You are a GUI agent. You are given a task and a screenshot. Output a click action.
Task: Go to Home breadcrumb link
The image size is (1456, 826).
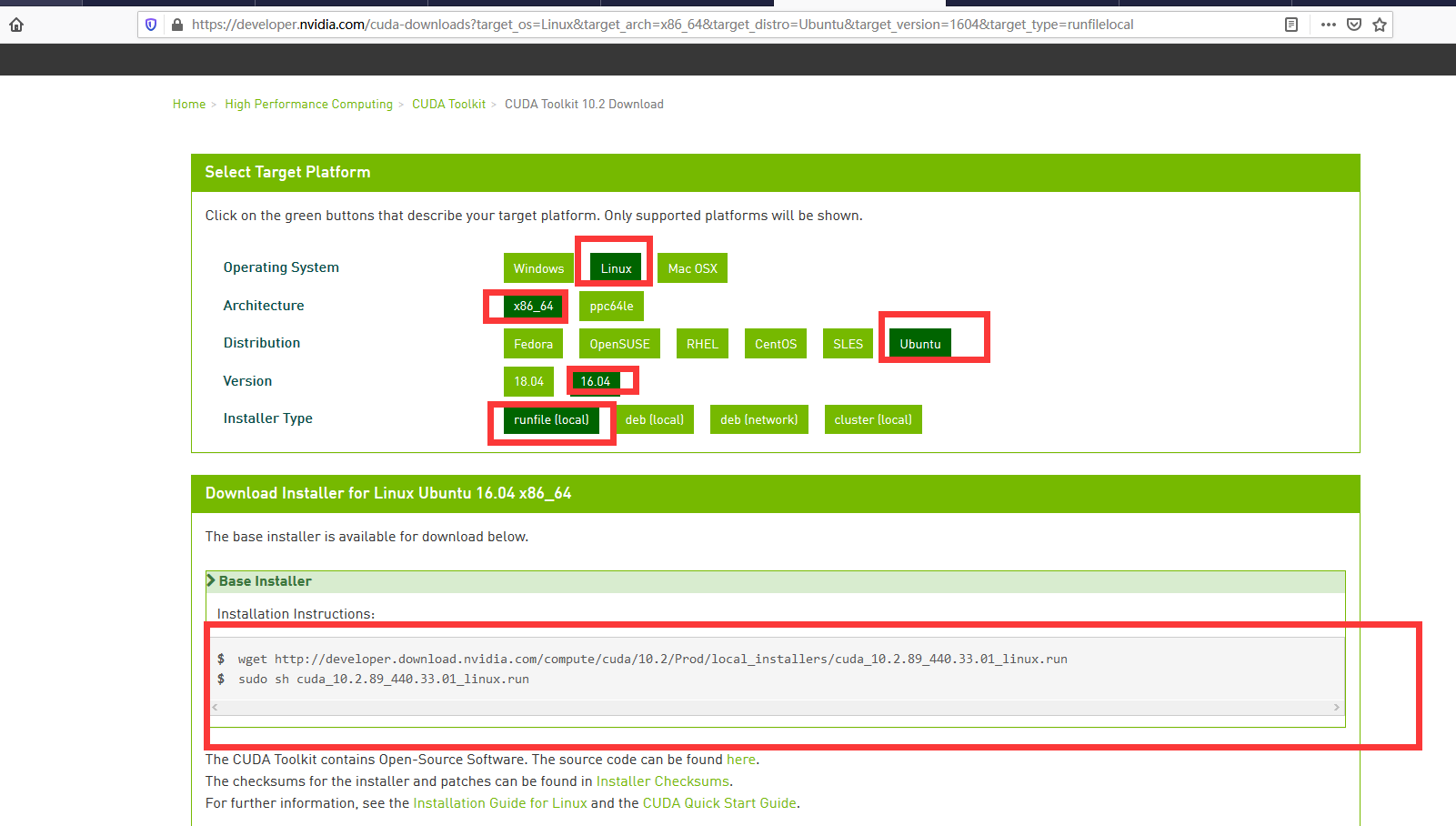coord(189,105)
